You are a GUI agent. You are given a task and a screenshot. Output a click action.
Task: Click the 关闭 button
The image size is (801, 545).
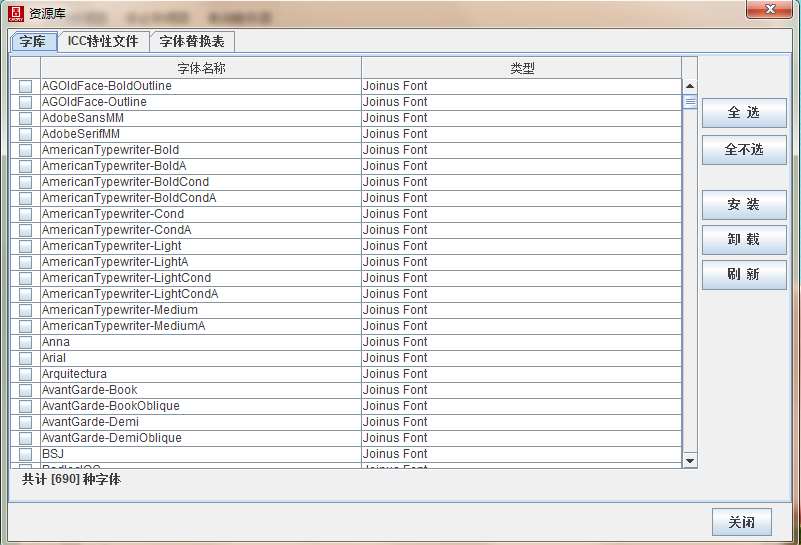tap(742, 522)
